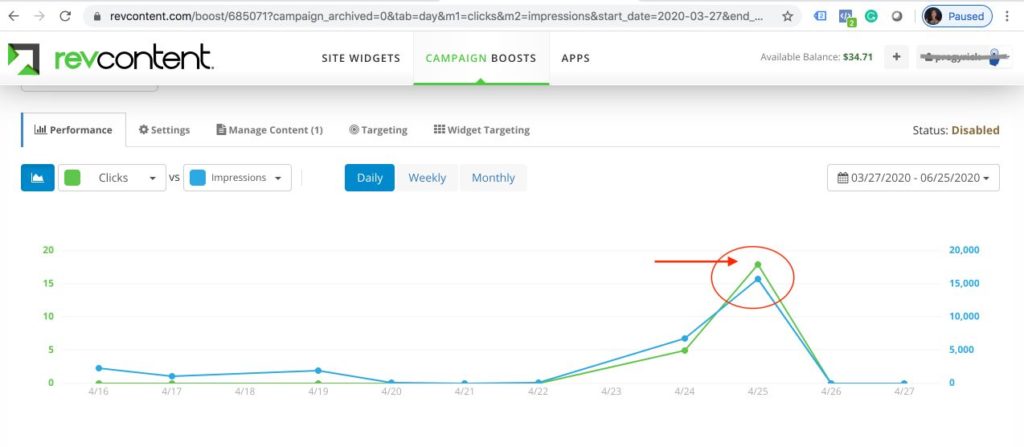Click the Grammarly extension icon
The height and width of the screenshot is (447, 1024).
tap(871, 17)
